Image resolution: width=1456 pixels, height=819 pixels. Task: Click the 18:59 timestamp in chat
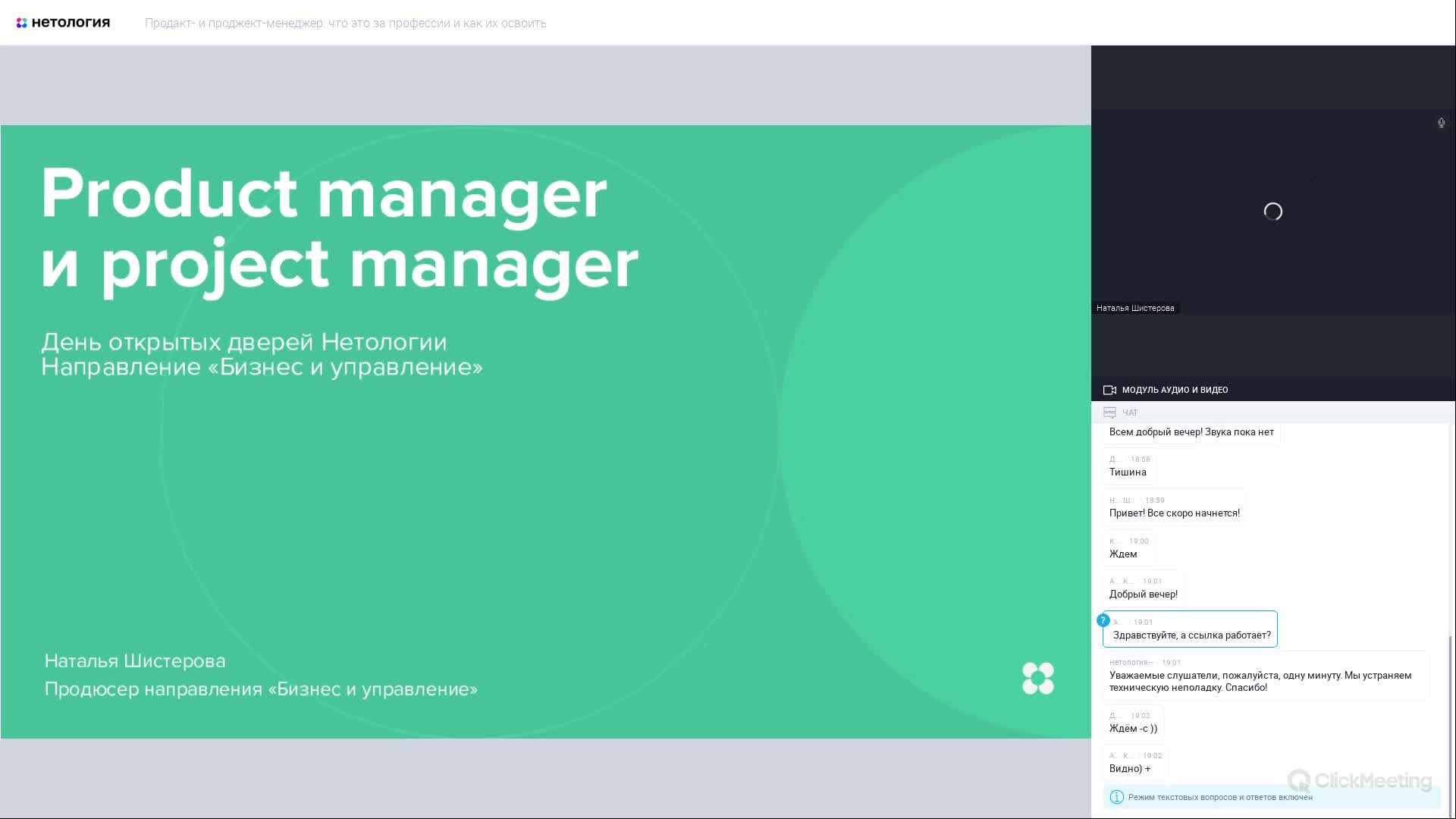[x=1154, y=500]
